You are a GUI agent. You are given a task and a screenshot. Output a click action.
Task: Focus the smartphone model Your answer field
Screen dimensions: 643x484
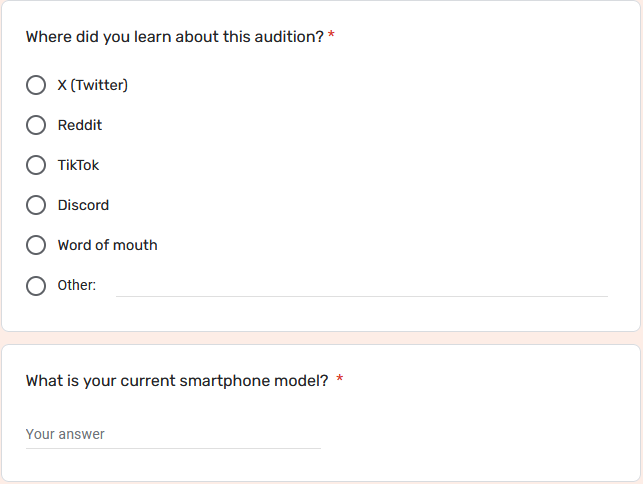coord(173,434)
